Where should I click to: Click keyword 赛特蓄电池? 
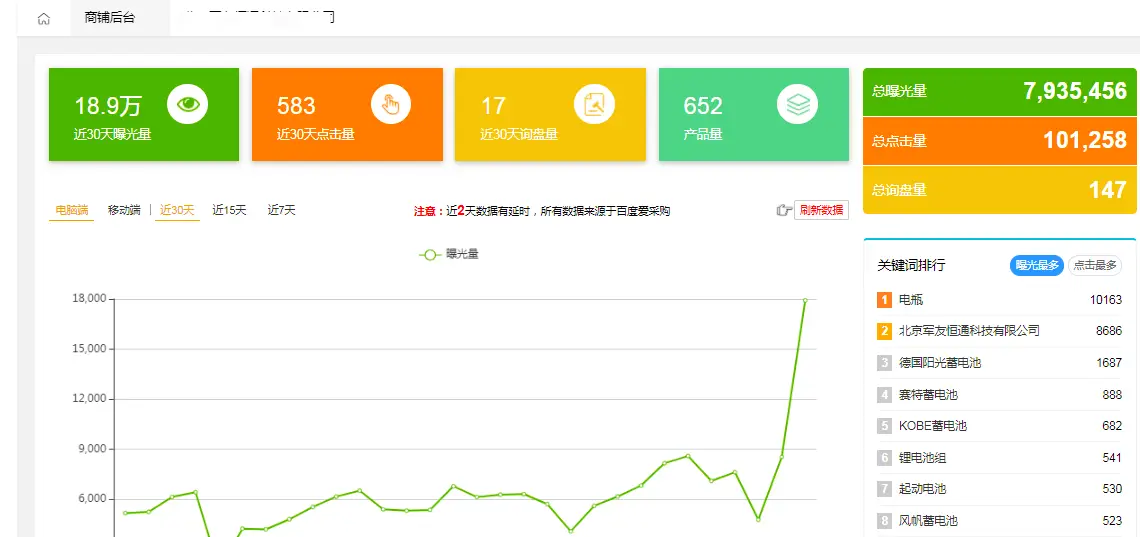click(x=928, y=395)
